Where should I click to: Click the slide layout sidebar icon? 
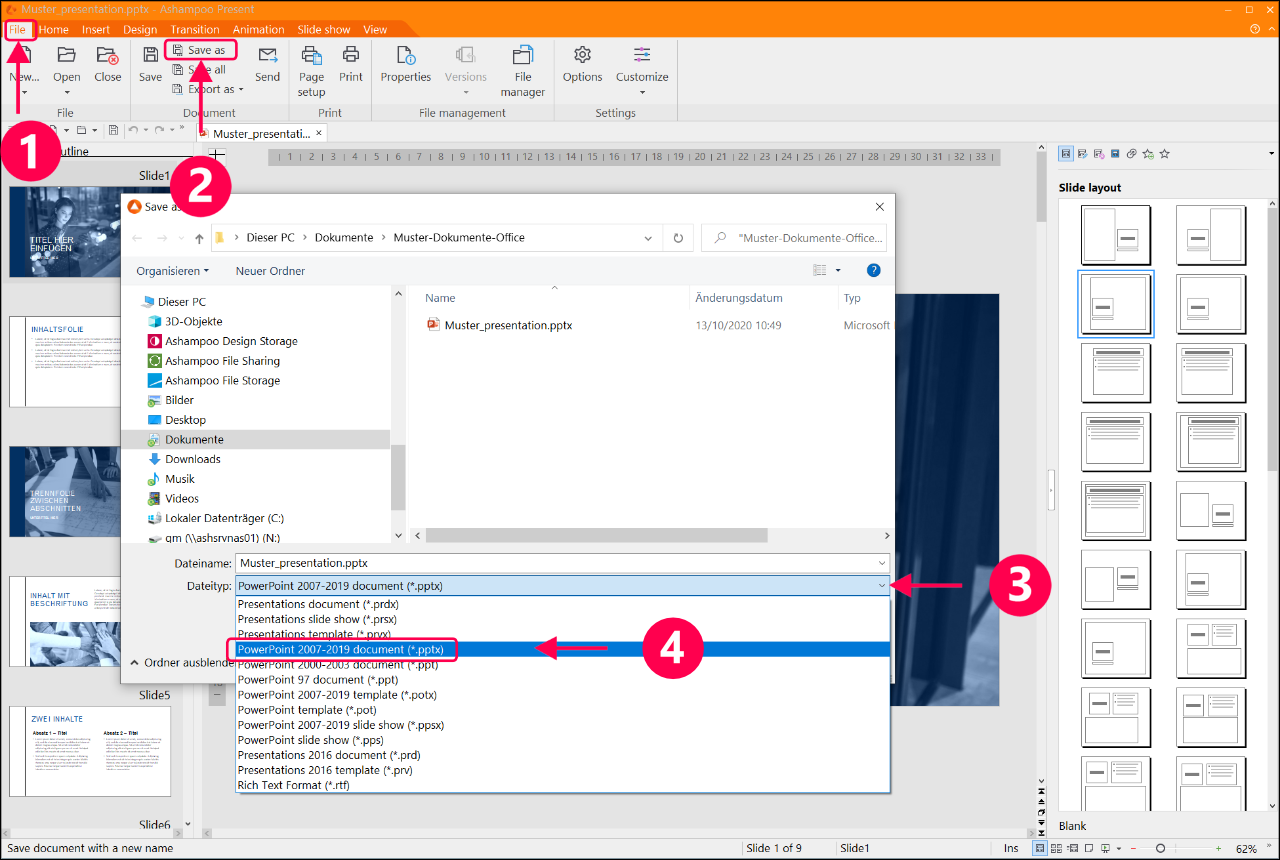point(1066,154)
